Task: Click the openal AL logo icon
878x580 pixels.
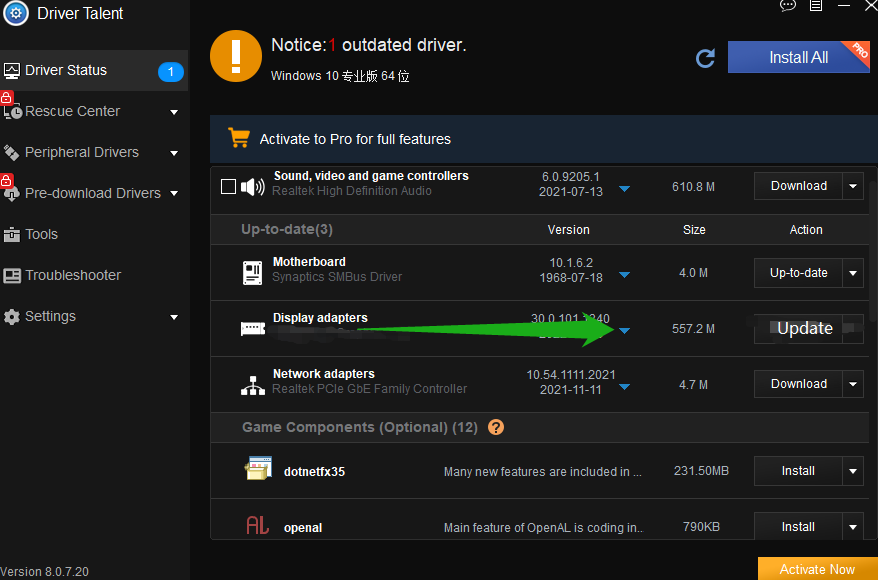Action: (x=258, y=525)
